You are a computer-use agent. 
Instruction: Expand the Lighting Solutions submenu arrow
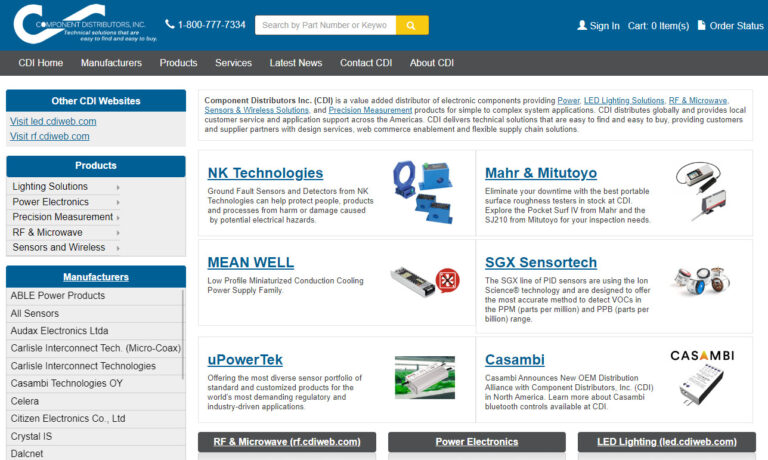click(118, 187)
